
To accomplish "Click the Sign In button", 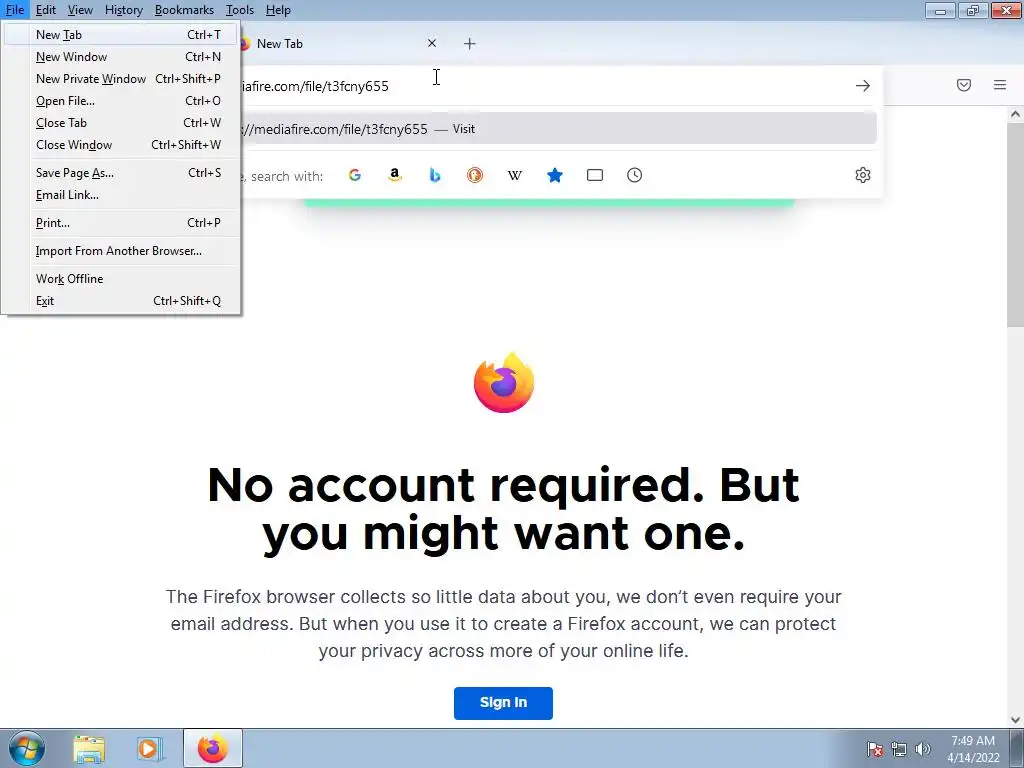I will 504,703.
